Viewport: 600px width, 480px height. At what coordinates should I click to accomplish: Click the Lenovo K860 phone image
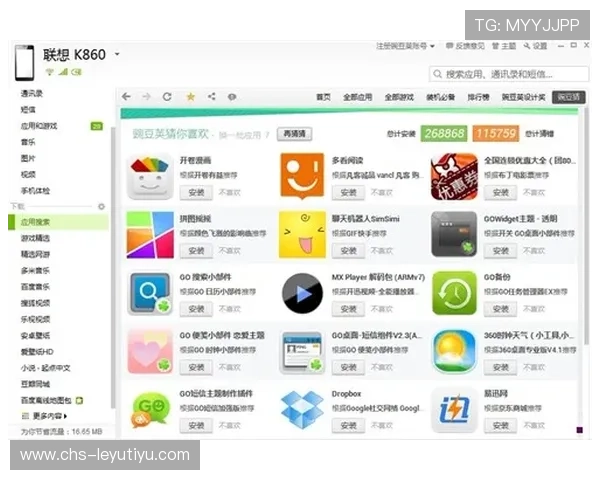tap(24, 63)
